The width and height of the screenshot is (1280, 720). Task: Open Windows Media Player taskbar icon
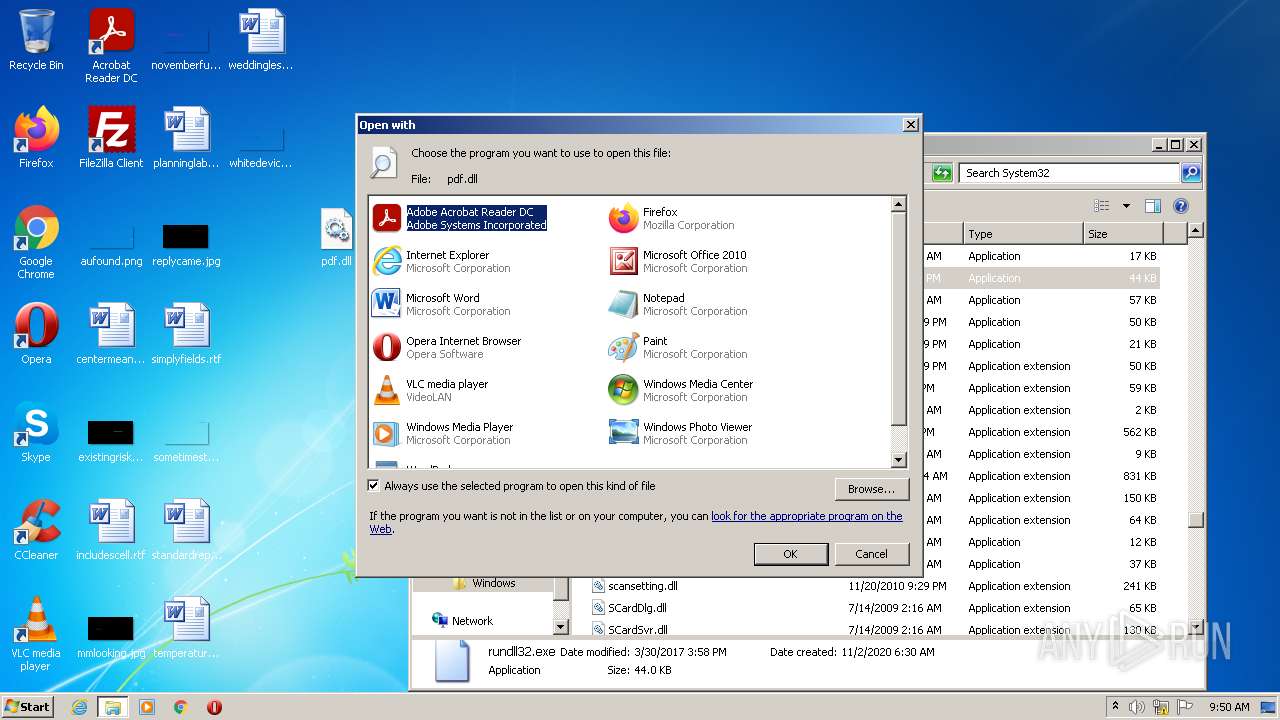point(147,707)
